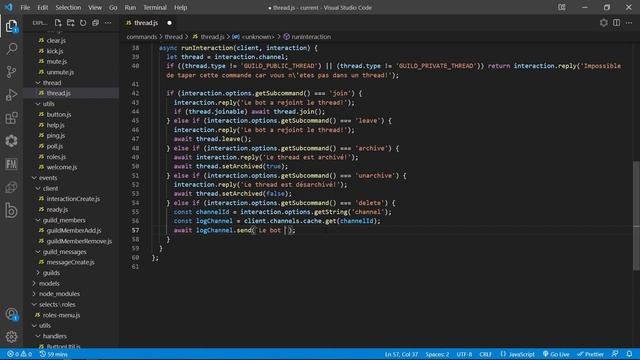The image size is (640, 360).
Task: Click the commands breadcrumb
Action: pyautogui.click(x=141, y=37)
